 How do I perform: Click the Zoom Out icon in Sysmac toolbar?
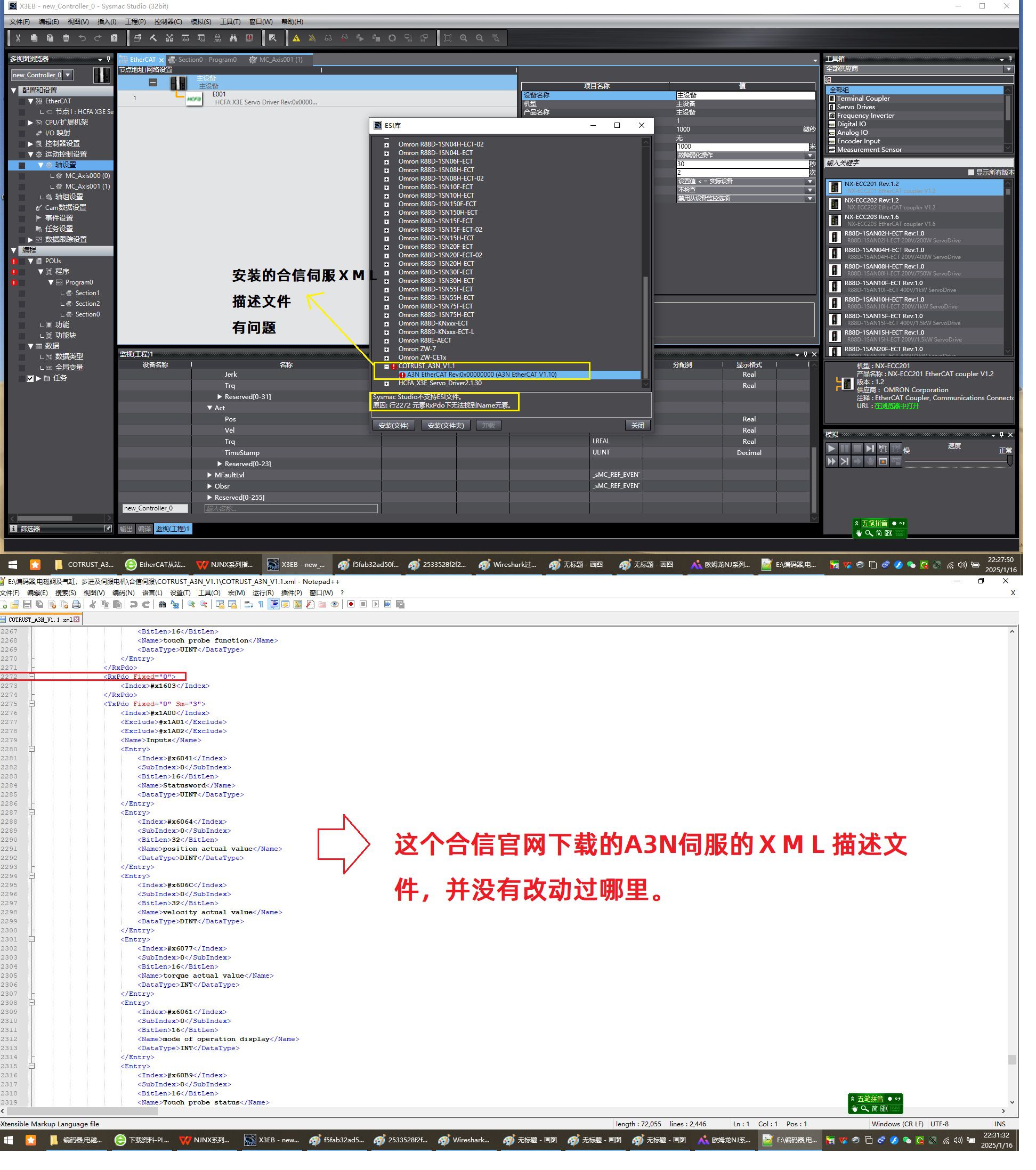(x=479, y=38)
